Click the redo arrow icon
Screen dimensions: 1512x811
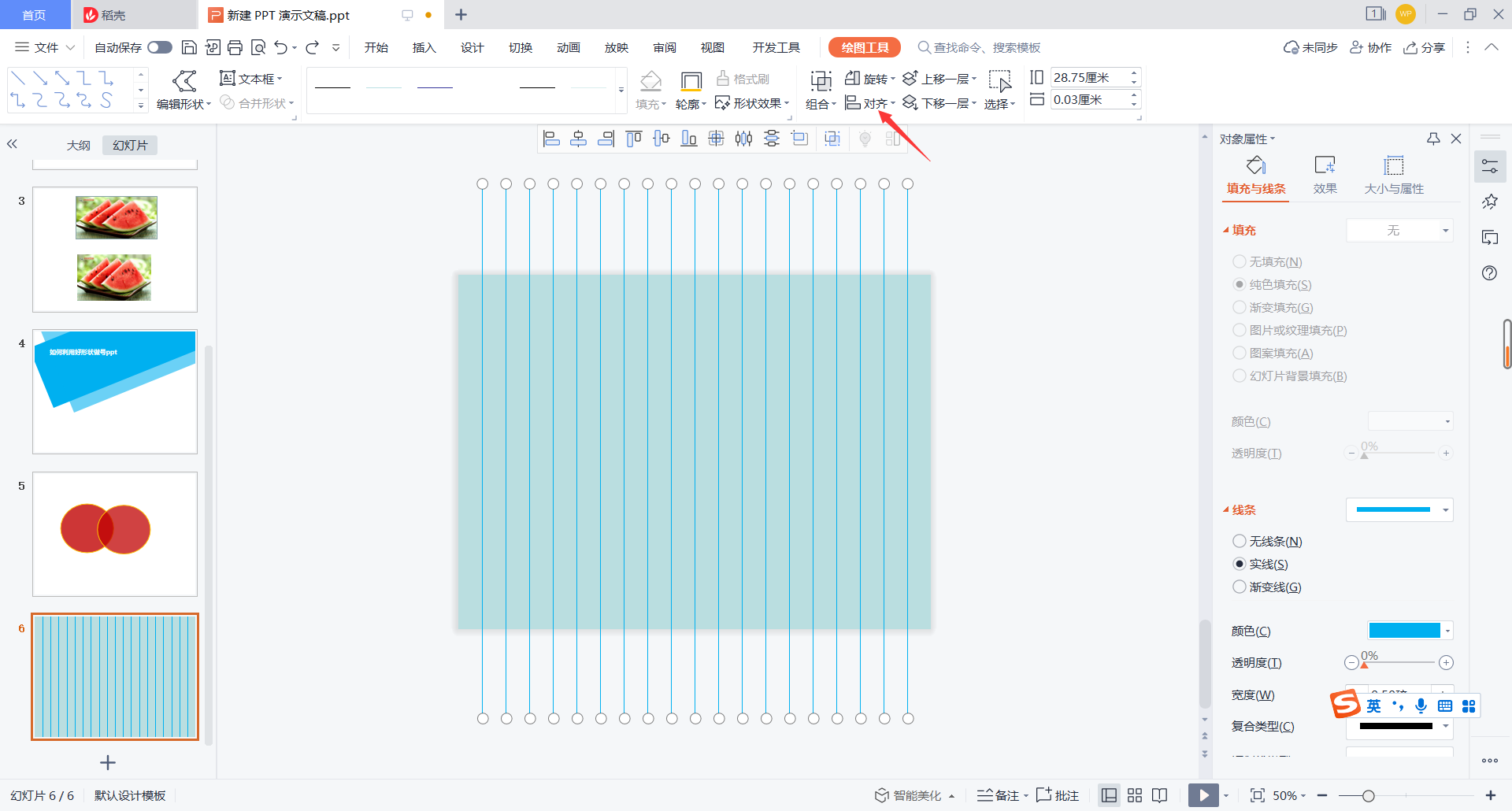click(x=313, y=47)
